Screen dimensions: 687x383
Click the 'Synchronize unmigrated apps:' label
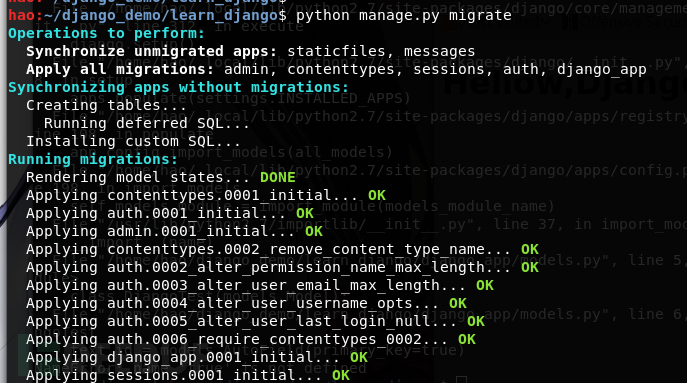152,51
